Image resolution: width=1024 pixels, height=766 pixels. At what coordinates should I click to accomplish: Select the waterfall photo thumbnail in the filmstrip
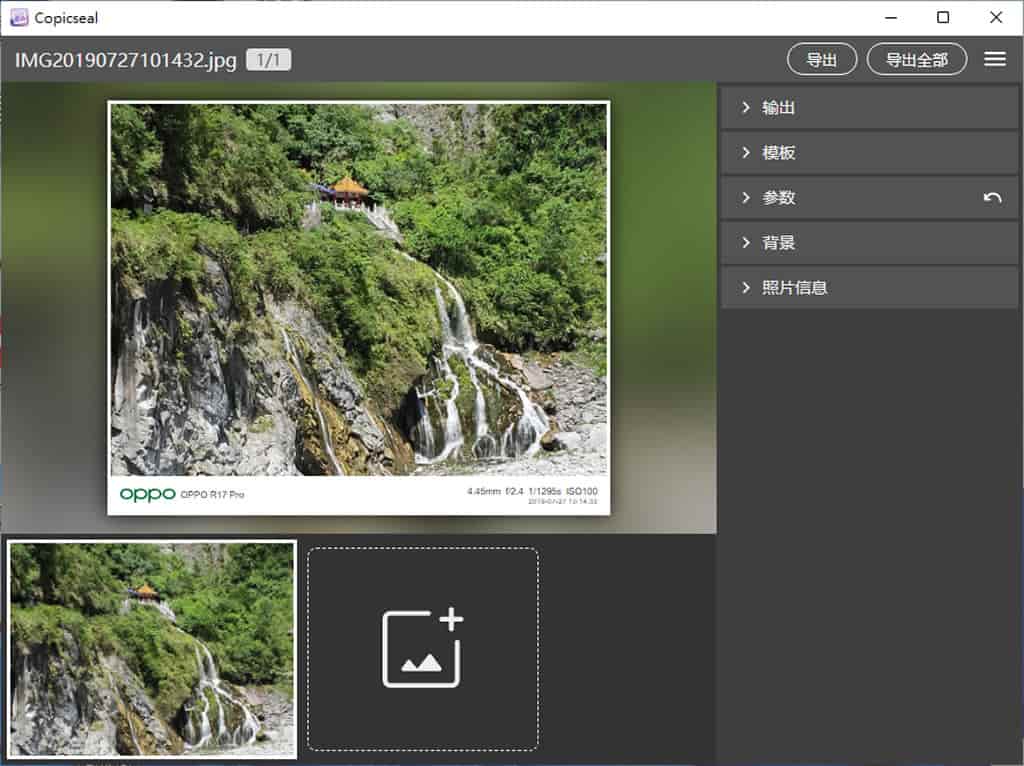click(152, 649)
